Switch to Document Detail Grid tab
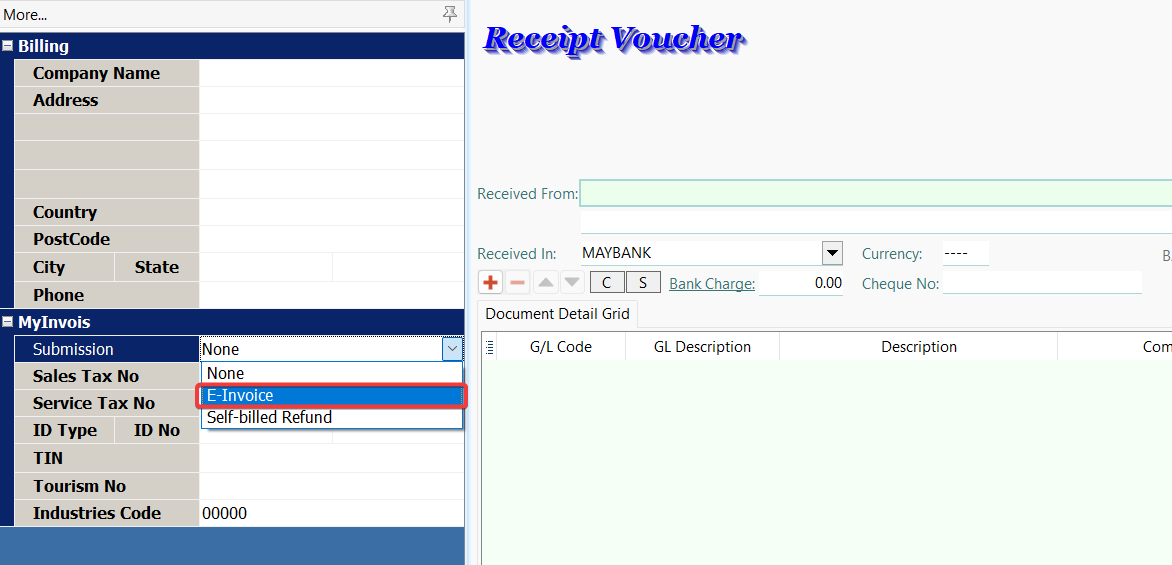Image resolution: width=1172 pixels, height=565 pixels. (557, 314)
